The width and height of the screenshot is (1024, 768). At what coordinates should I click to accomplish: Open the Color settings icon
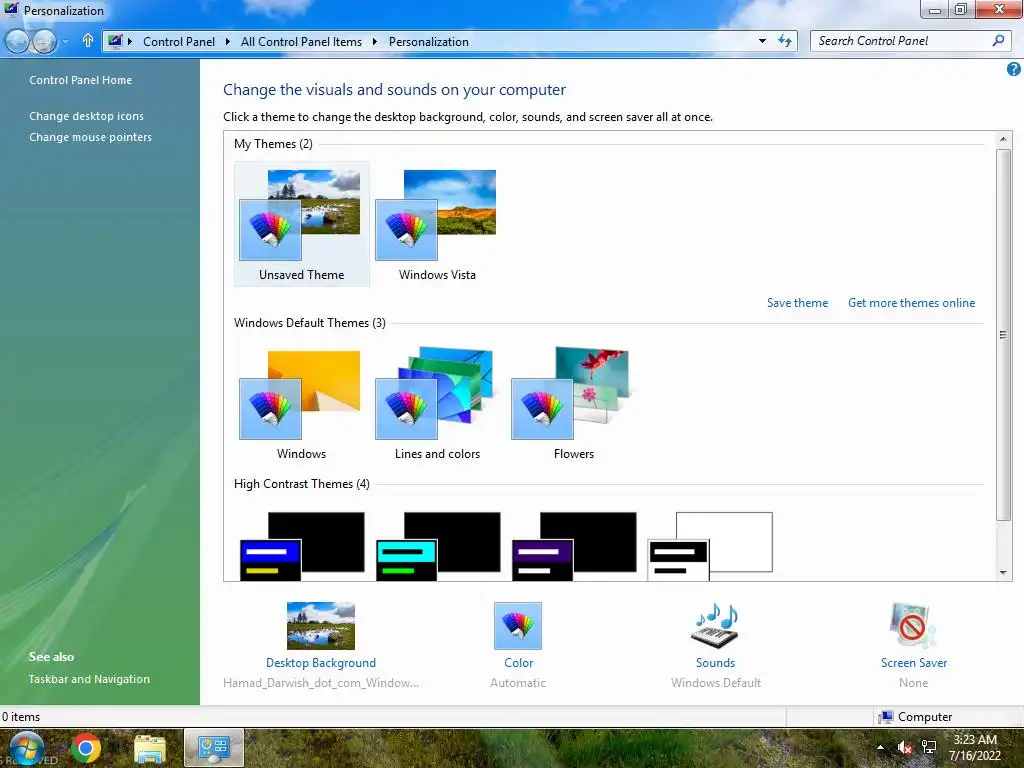point(518,626)
